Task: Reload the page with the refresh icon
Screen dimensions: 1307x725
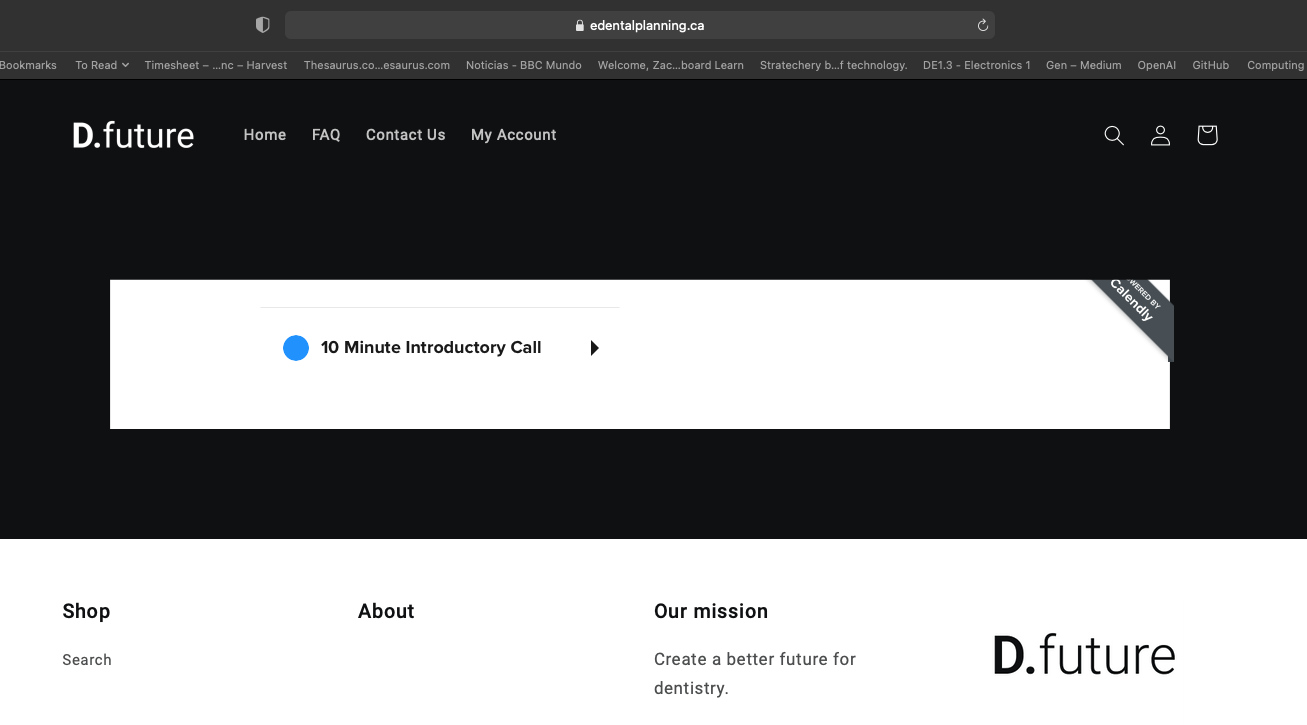Action: 982,25
